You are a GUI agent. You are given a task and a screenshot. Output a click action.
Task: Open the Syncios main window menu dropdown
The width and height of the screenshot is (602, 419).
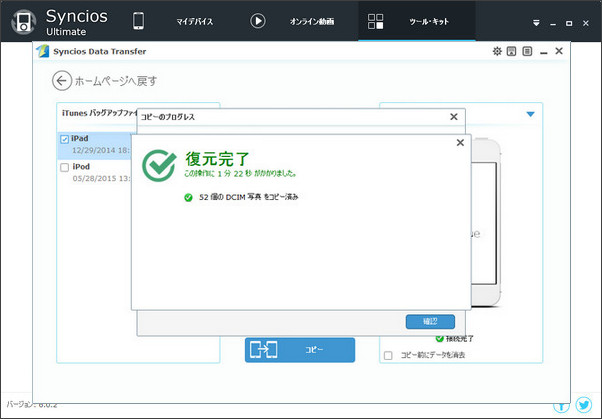536,23
